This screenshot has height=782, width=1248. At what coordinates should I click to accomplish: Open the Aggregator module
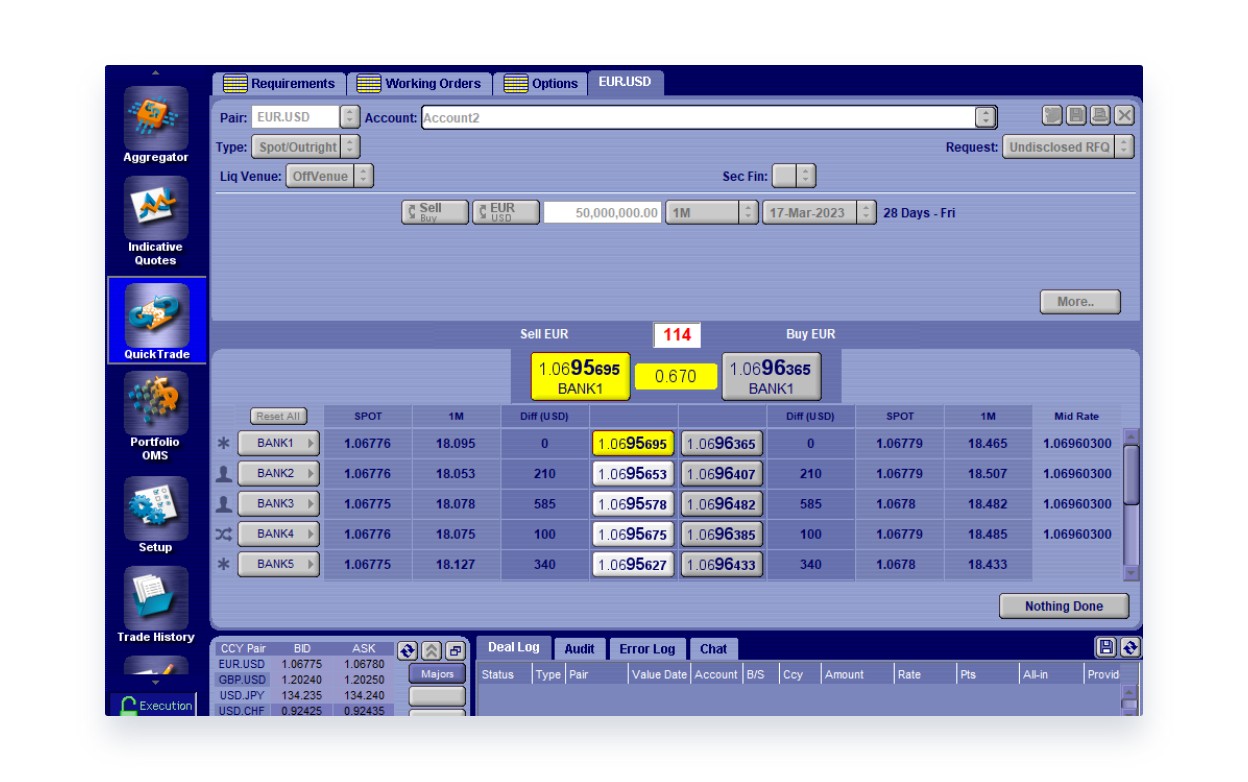(x=156, y=125)
